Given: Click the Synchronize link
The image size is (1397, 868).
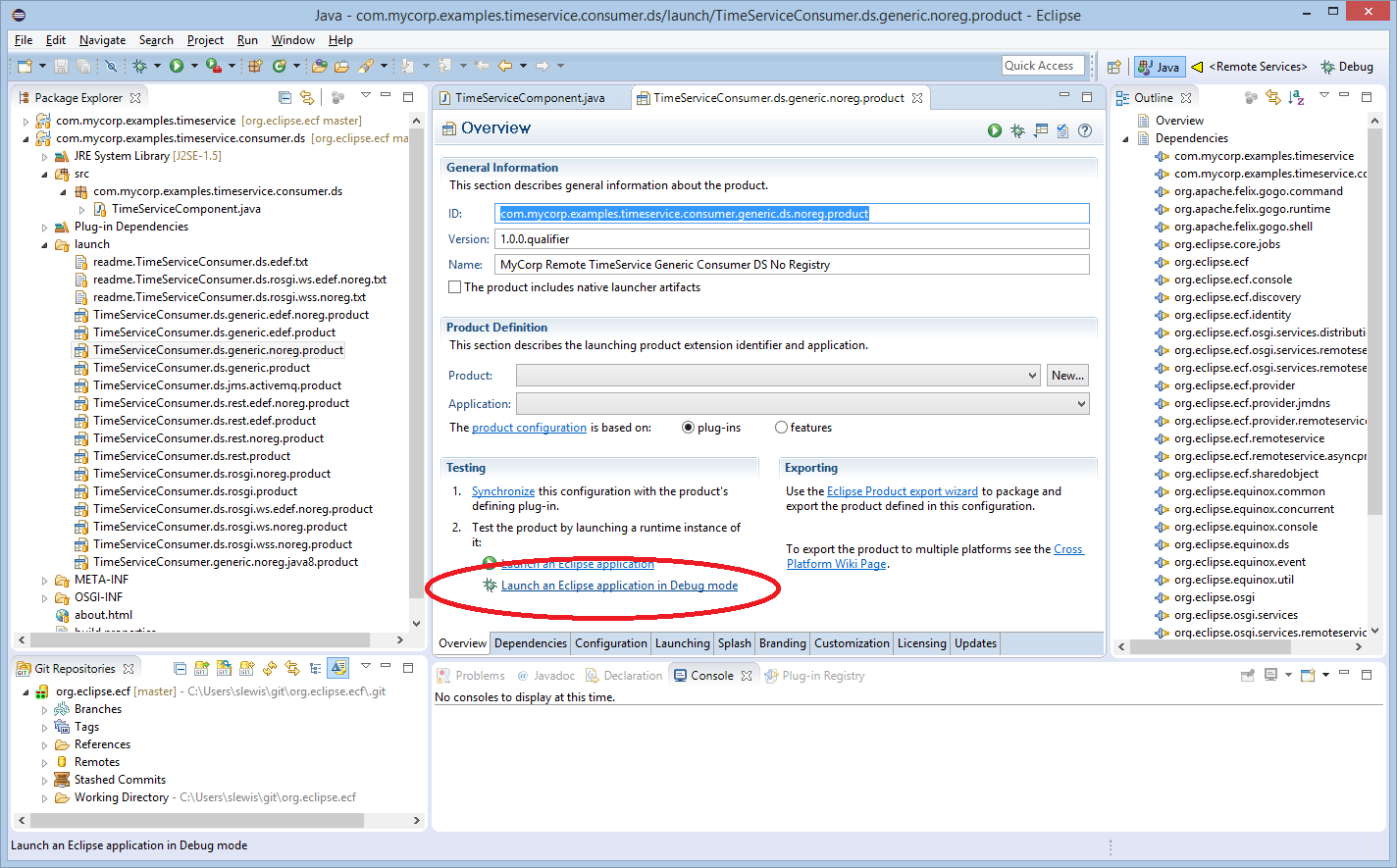Looking at the screenshot, I should pos(503,491).
